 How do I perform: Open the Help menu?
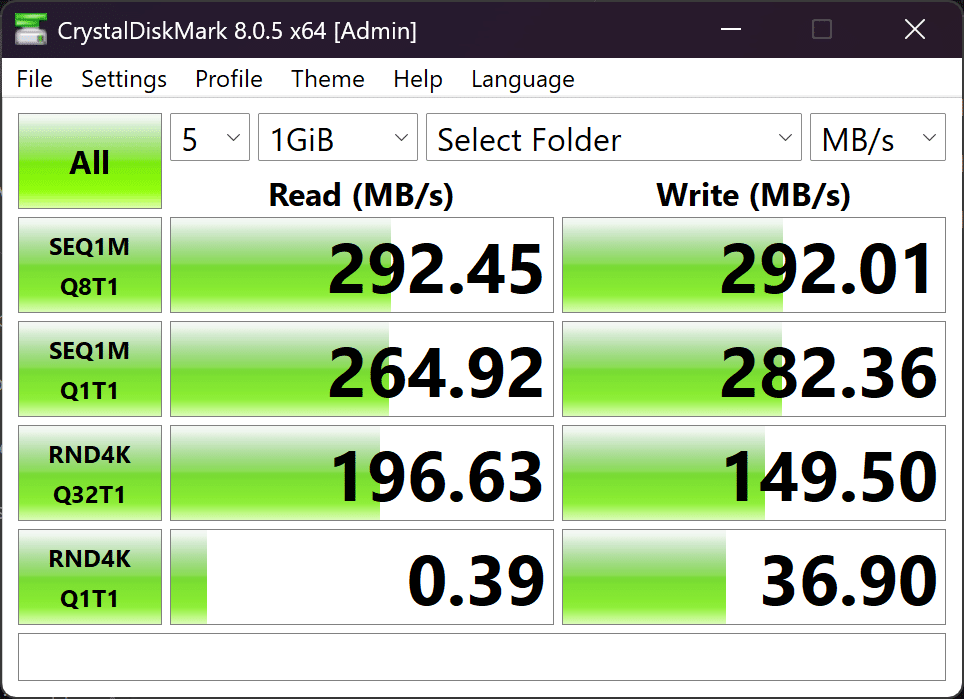pos(418,79)
